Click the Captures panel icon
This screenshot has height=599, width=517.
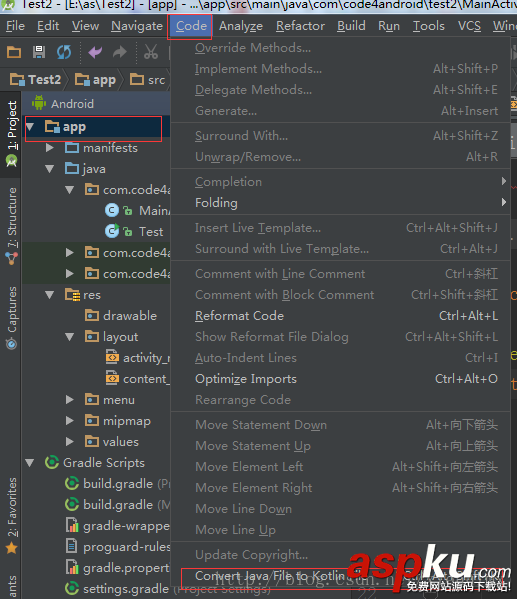pos(11,344)
